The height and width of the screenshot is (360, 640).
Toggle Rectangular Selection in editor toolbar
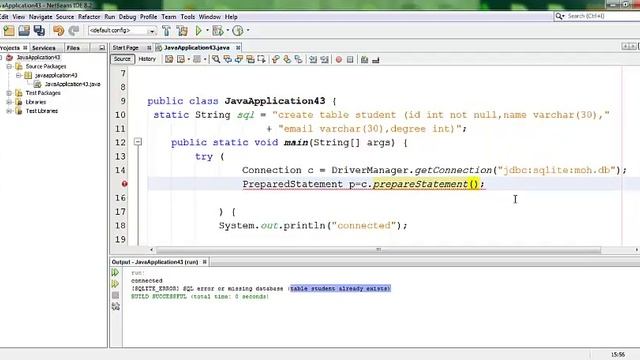[261, 60]
